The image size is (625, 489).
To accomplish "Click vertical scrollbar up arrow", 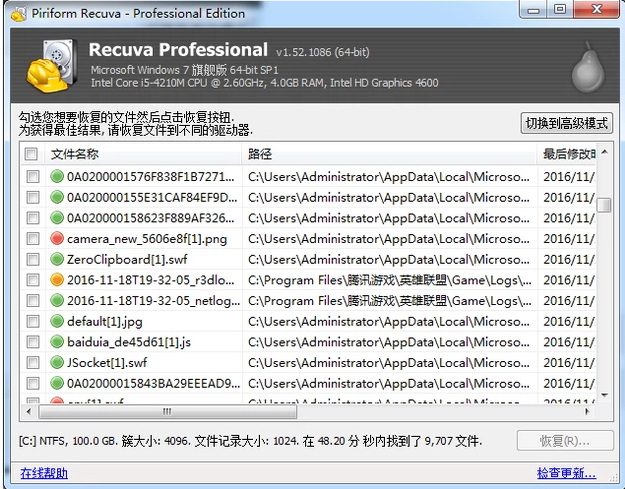I will coord(604,152).
